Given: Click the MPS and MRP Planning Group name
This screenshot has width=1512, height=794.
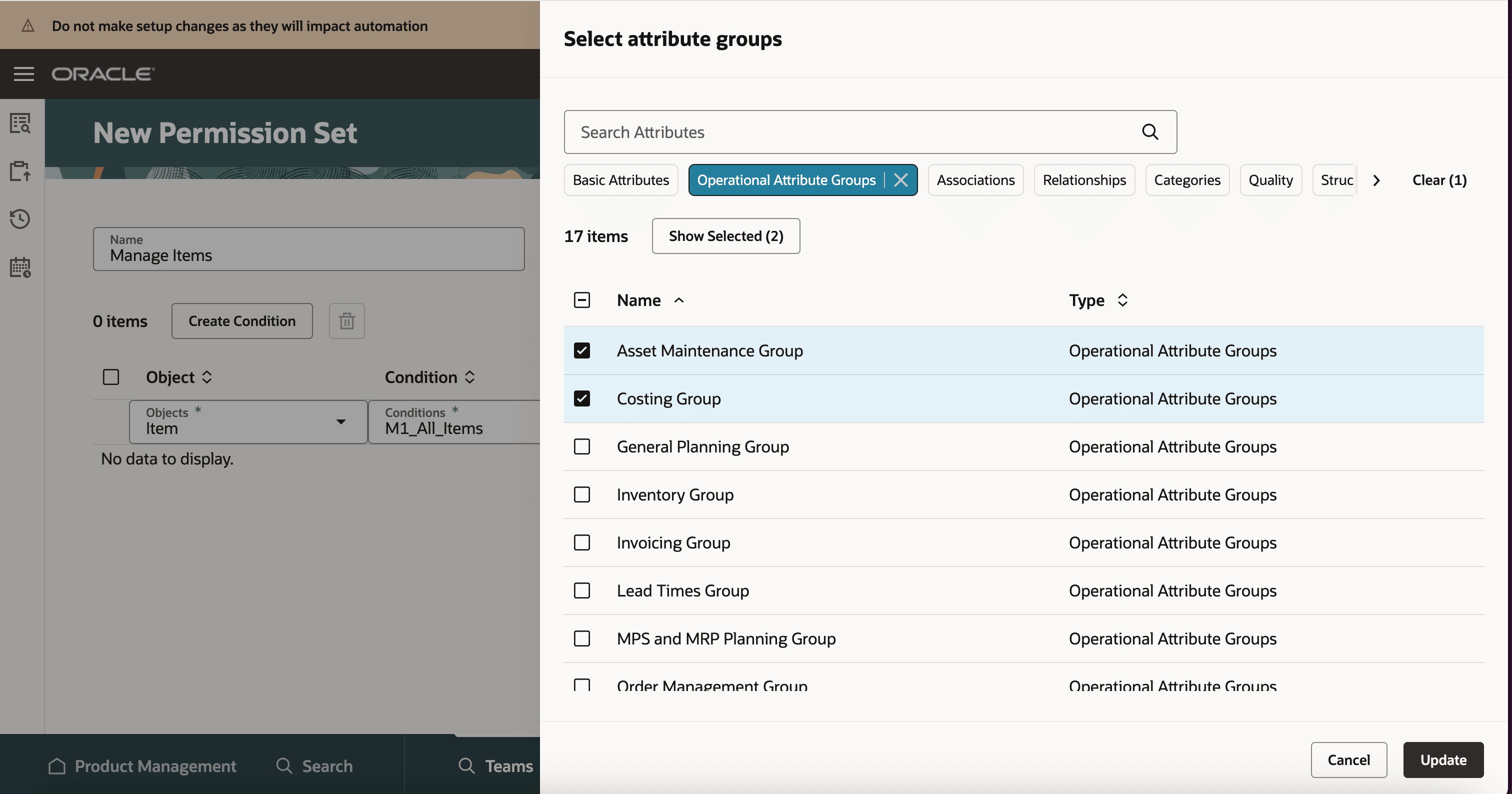Looking at the screenshot, I should 726,638.
